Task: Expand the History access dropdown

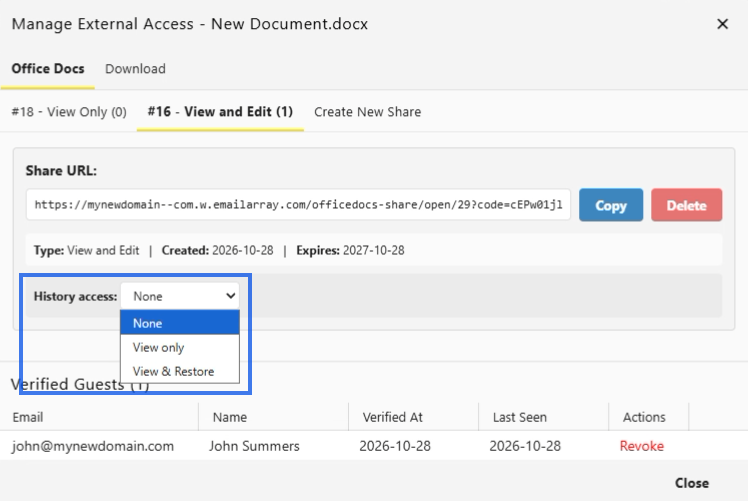Action: 180,296
